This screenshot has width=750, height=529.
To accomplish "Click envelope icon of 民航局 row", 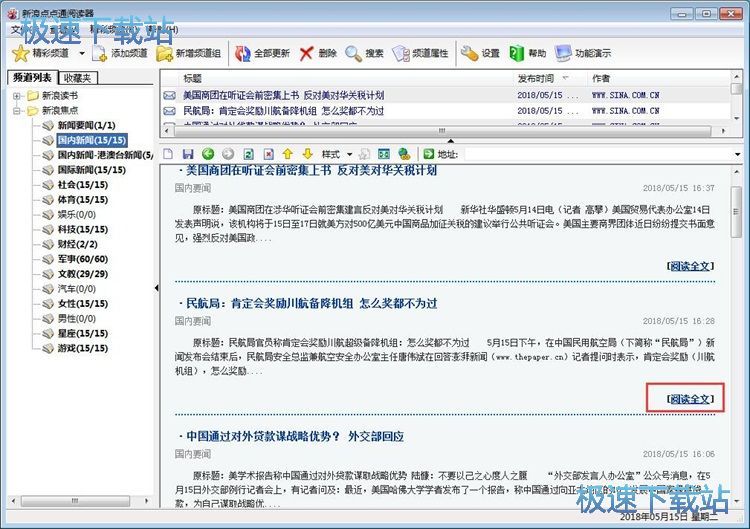I will [x=169, y=110].
